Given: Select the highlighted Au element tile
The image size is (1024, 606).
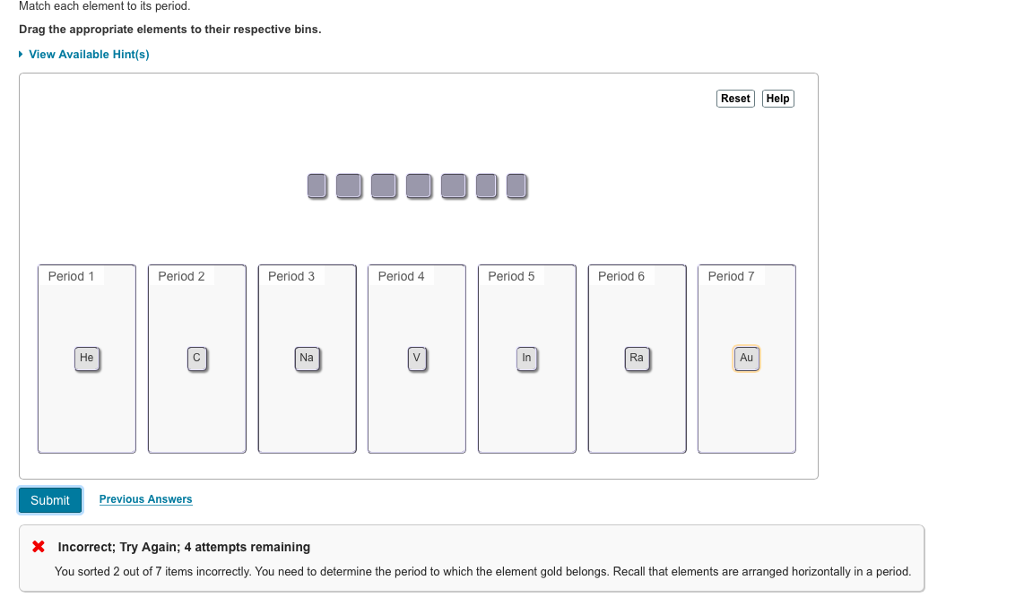Looking at the screenshot, I should pos(747,358).
